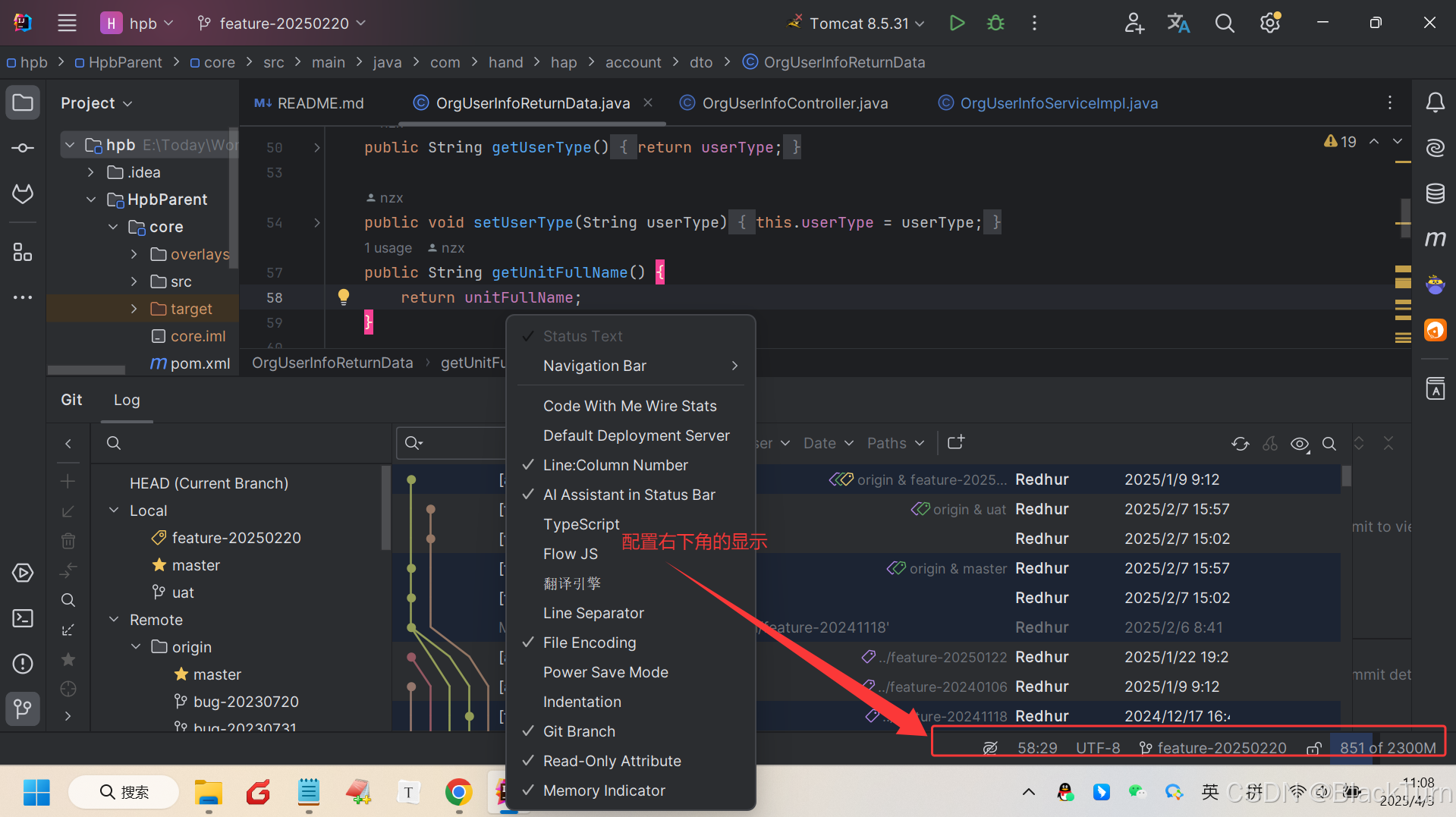Collapse the HpbParent module
The image size is (1456, 817).
click(91, 200)
